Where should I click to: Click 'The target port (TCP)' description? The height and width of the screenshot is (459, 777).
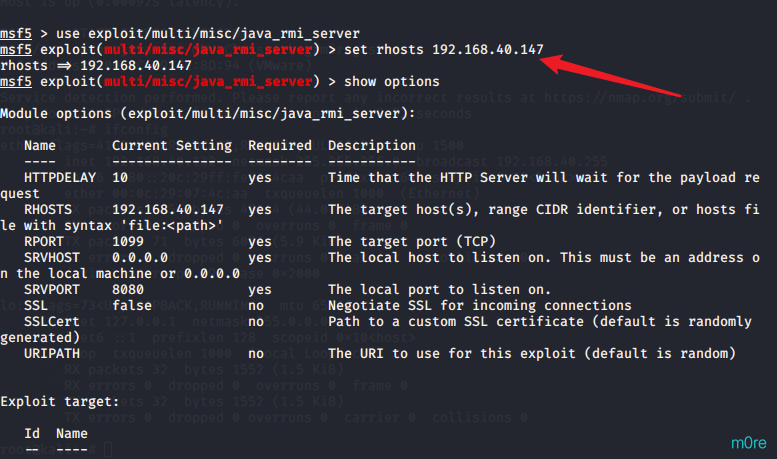click(x=412, y=241)
